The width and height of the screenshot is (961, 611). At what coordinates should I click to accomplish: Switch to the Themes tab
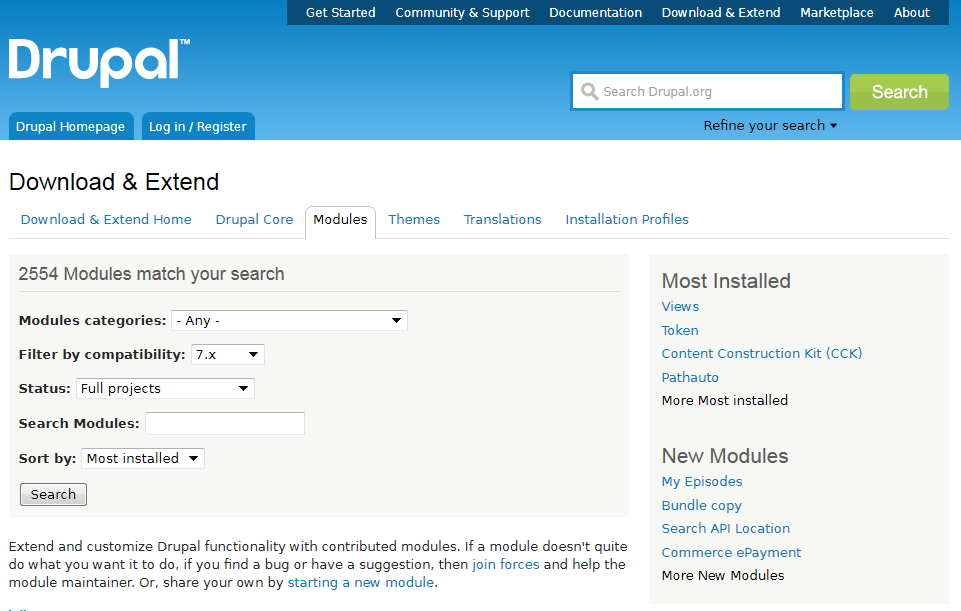tap(414, 219)
